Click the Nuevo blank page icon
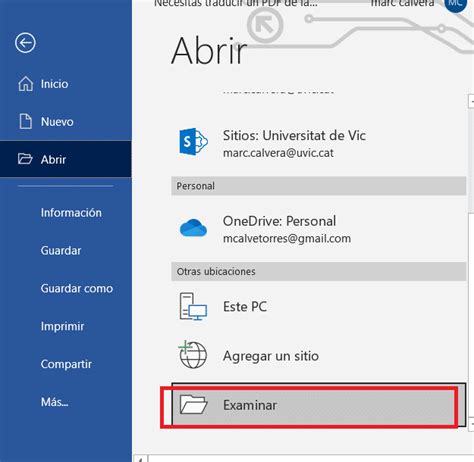Image resolution: width=474 pixels, height=462 pixels. point(26,121)
